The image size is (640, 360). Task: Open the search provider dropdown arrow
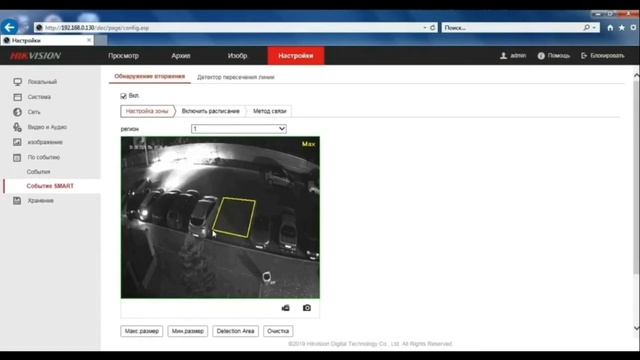pyautogui.click(x=594, y=27)
